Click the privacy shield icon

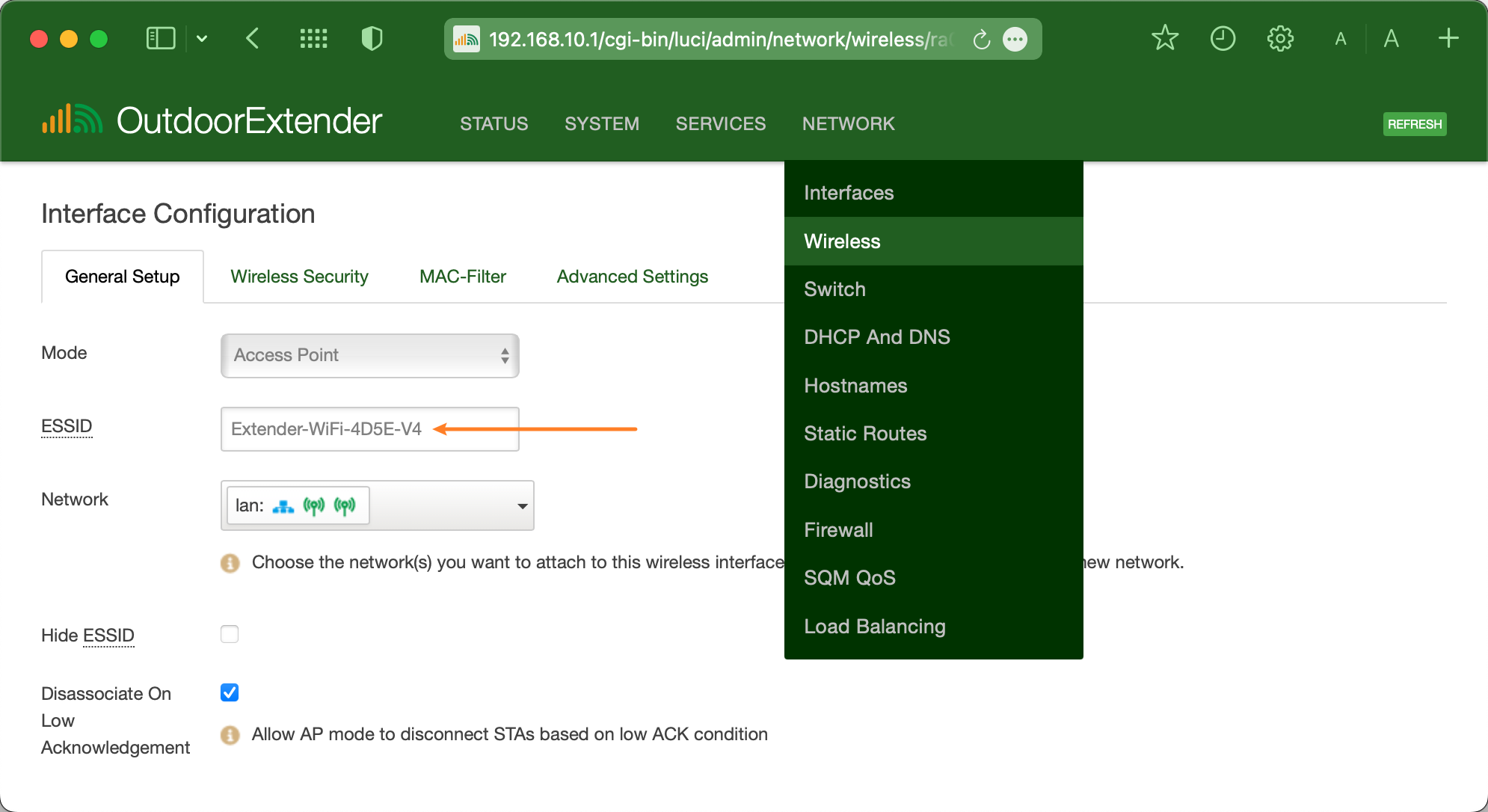click(x=372, y=38)
